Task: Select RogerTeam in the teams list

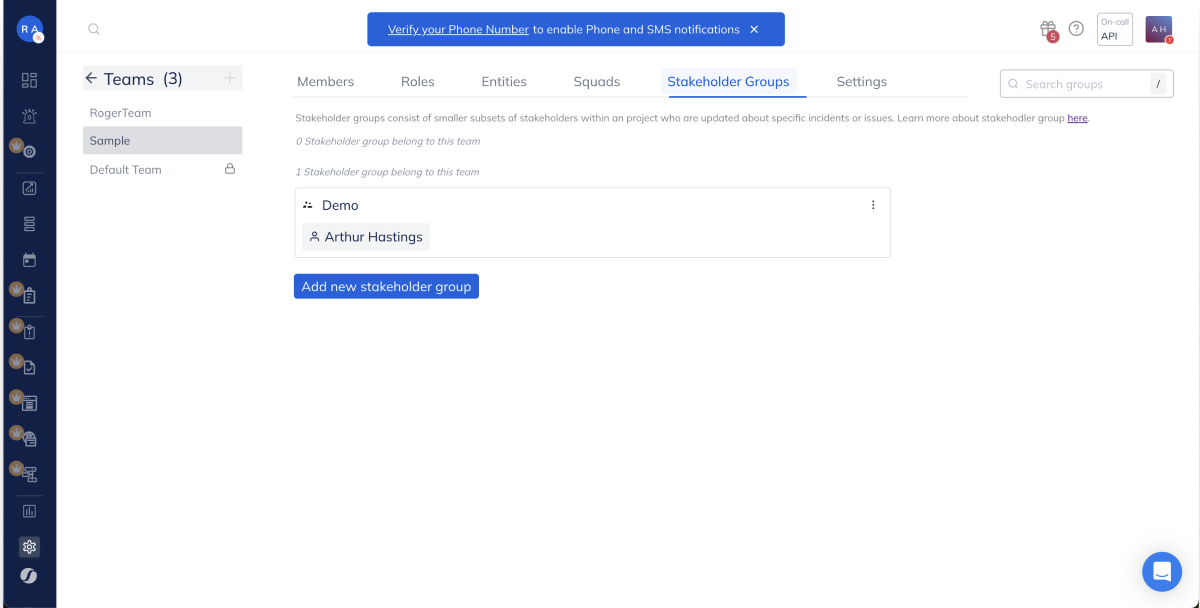Action: 121,113
